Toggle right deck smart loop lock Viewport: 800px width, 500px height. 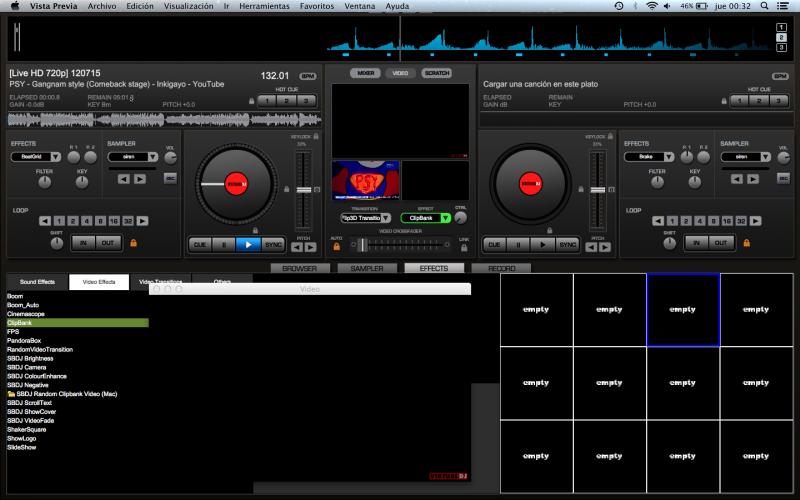tap(747, 243)
